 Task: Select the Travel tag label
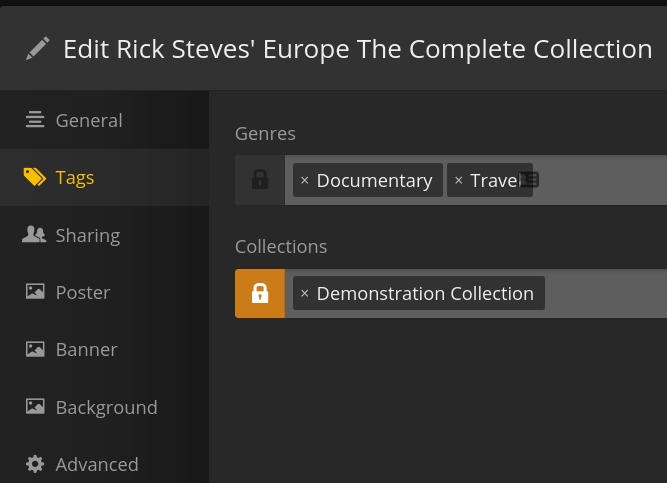coord(493,181)
